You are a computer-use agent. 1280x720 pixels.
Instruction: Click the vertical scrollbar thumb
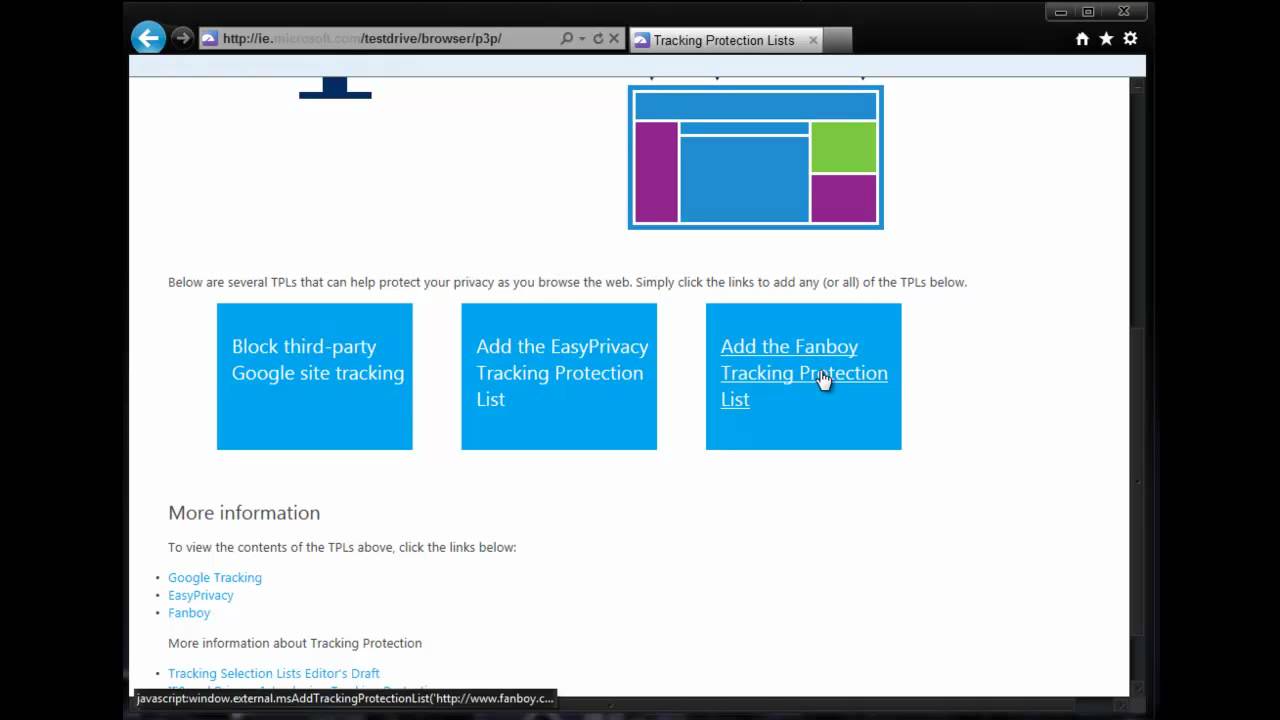click(1137, 482)
